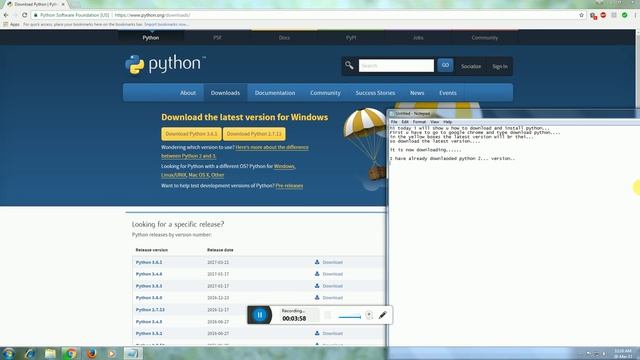Open the Python 3.6.1 release row link
The image size is (640, 360).
click(x=149, y=262)
